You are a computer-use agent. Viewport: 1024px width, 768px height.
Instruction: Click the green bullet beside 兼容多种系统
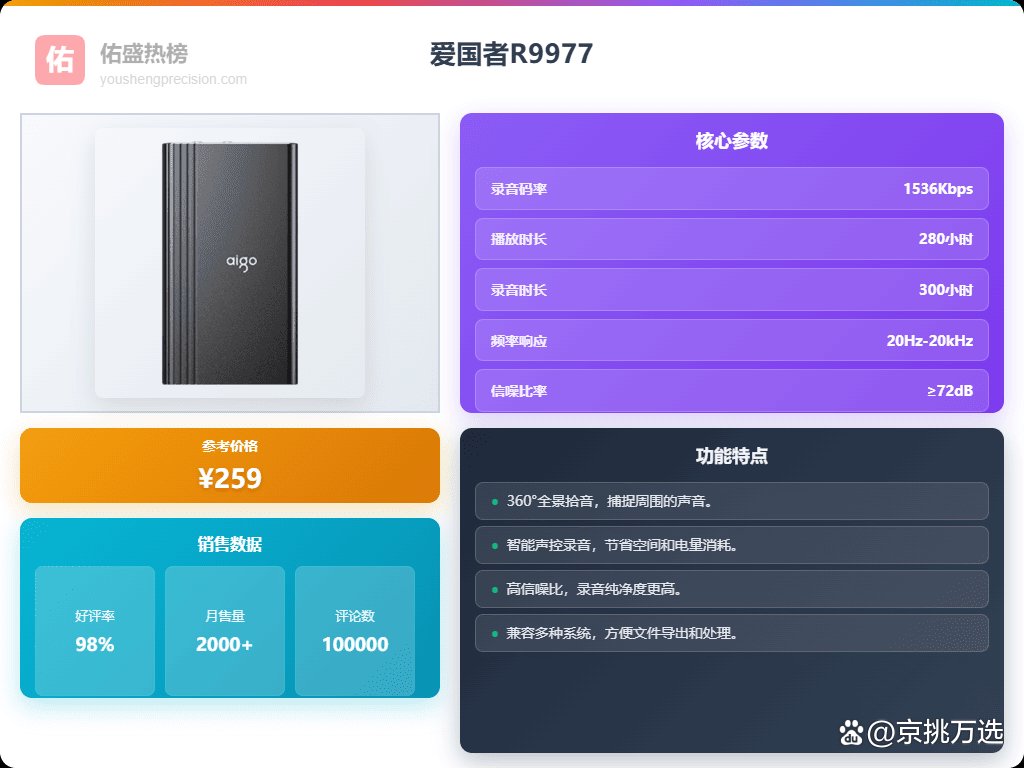click(x=495, y=633)
